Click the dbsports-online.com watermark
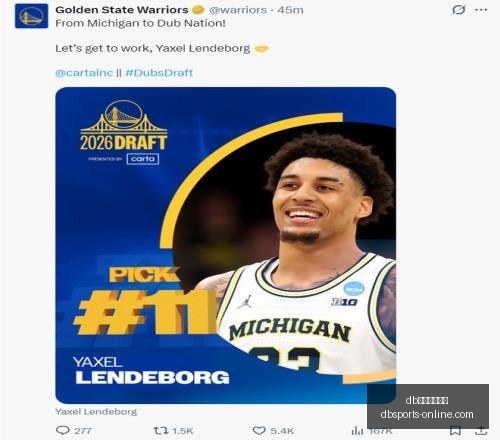 427,414
